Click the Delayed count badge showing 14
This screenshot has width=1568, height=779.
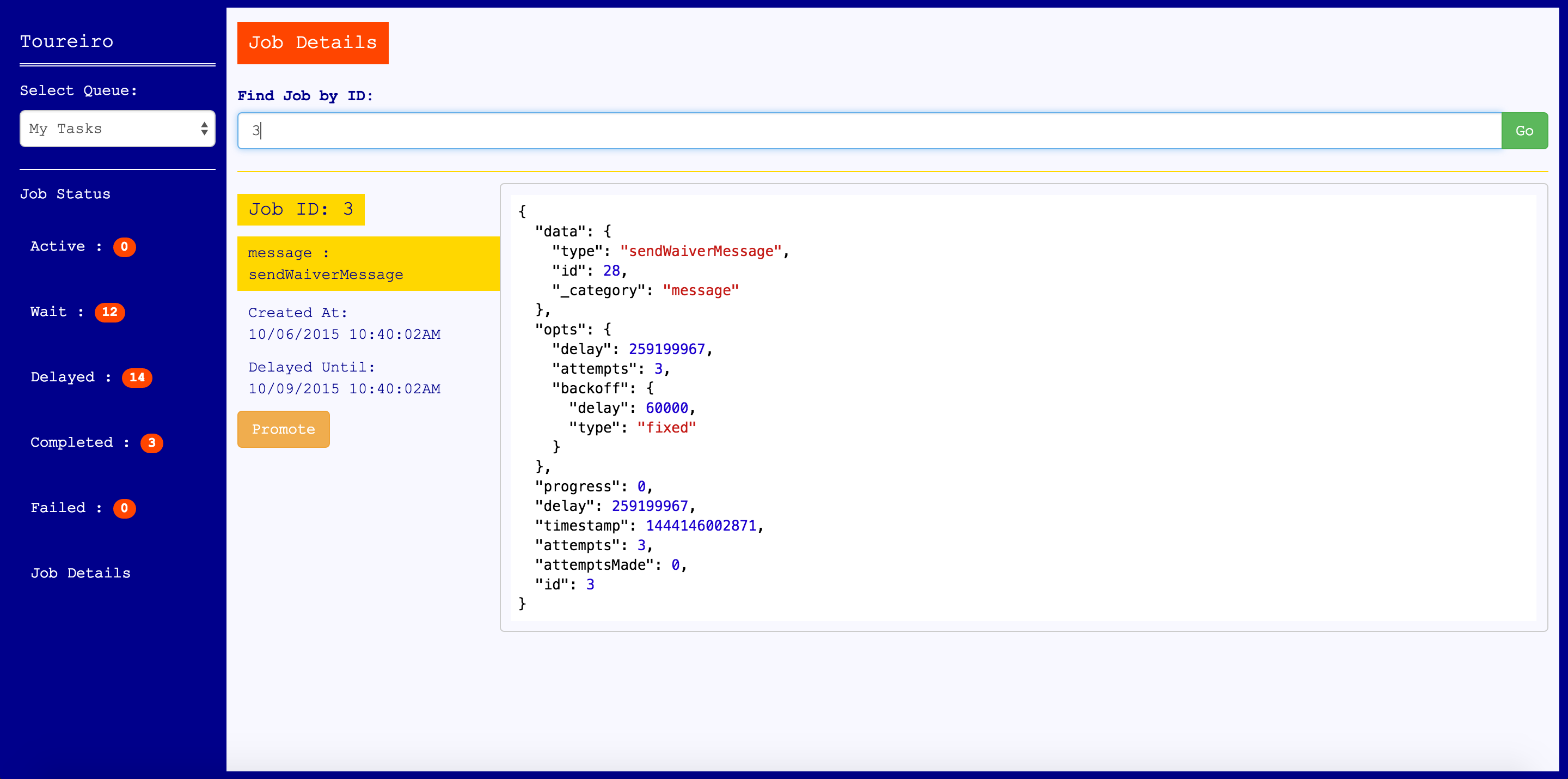pos(137,378)
